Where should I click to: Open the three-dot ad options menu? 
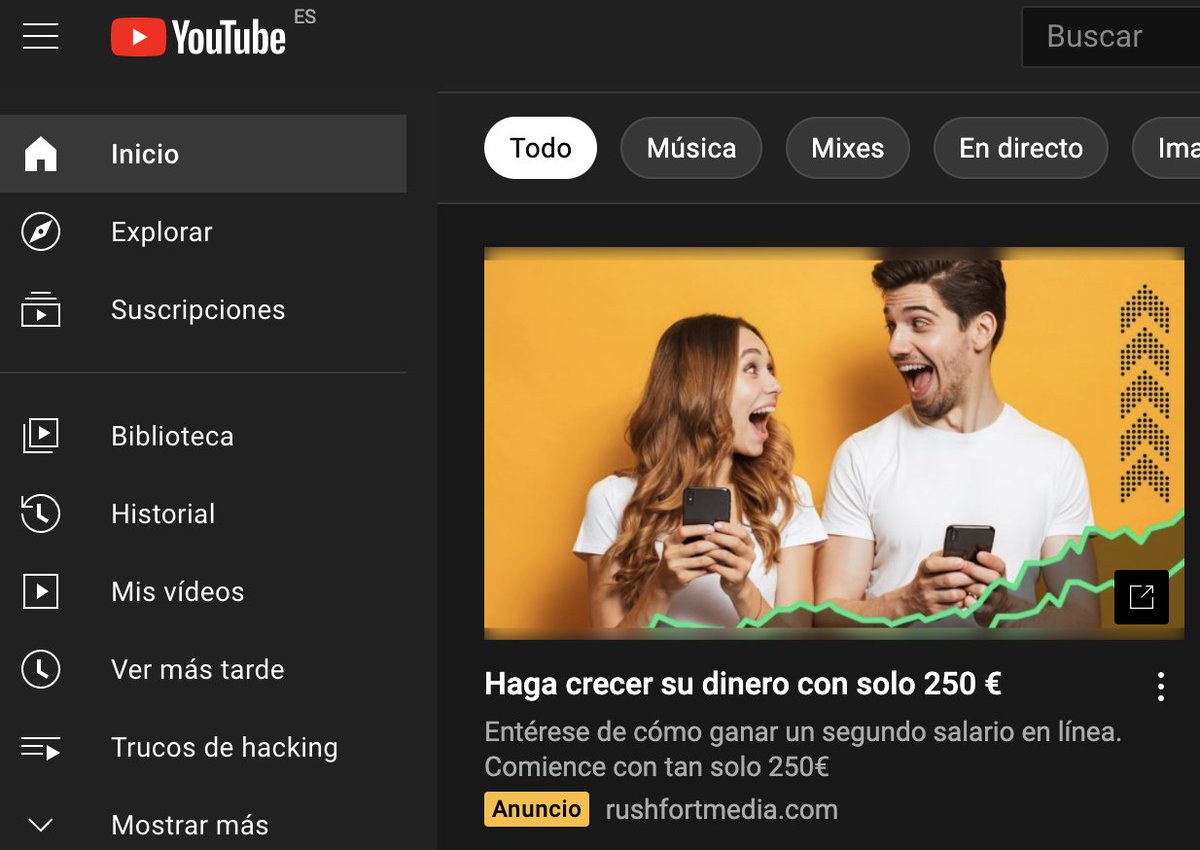[1161, 686]
